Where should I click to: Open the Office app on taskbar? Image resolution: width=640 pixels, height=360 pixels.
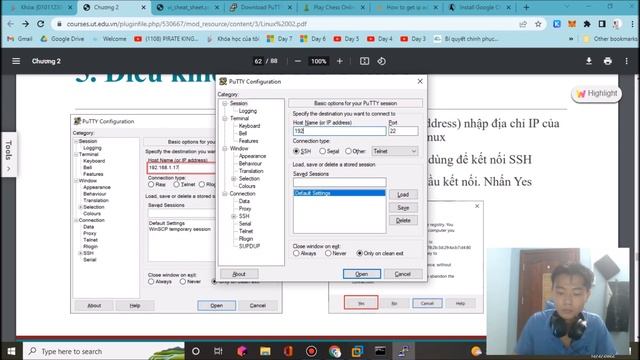click(289, 351)
